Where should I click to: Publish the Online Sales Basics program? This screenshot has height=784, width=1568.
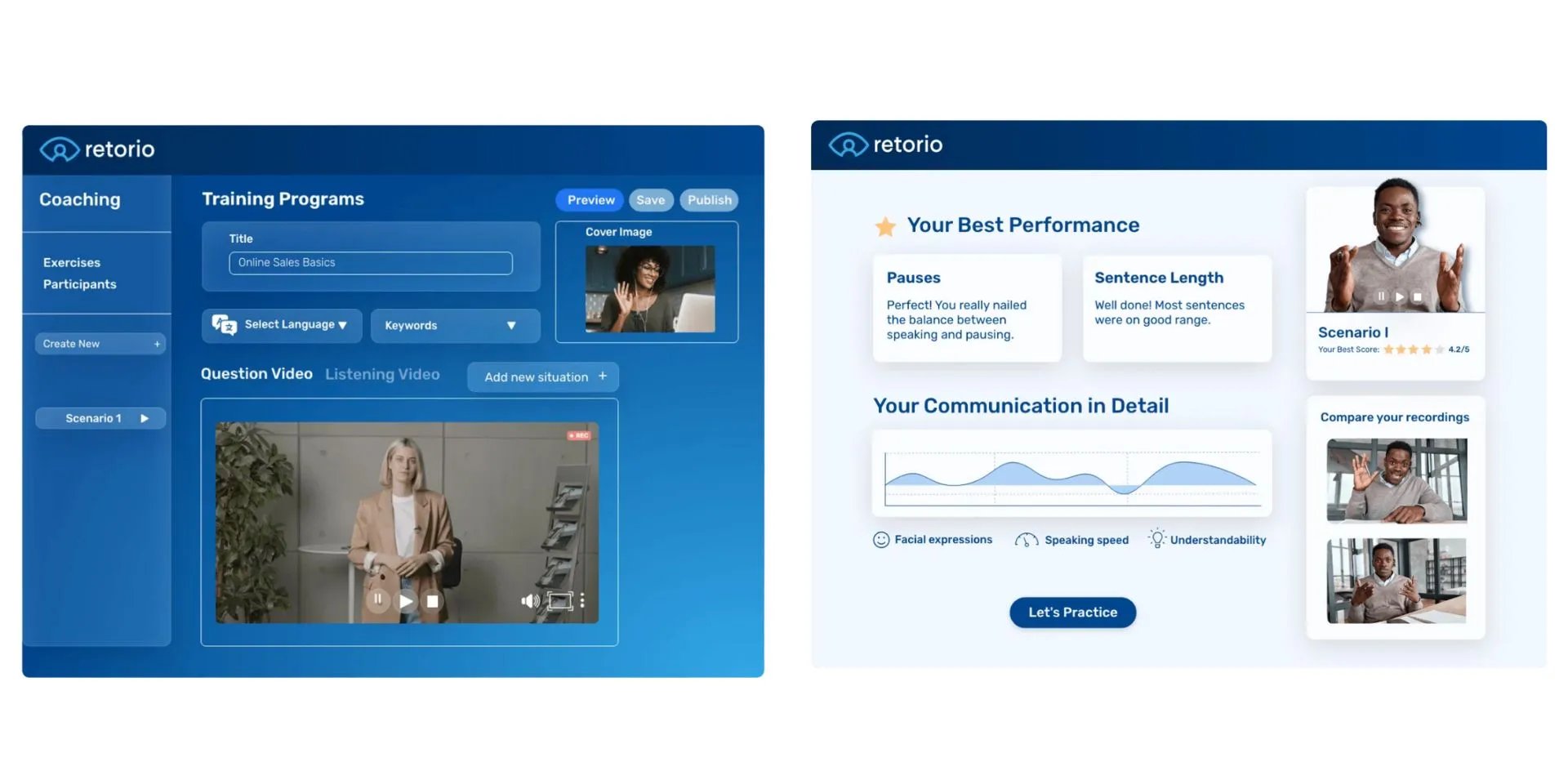point(708,200)
